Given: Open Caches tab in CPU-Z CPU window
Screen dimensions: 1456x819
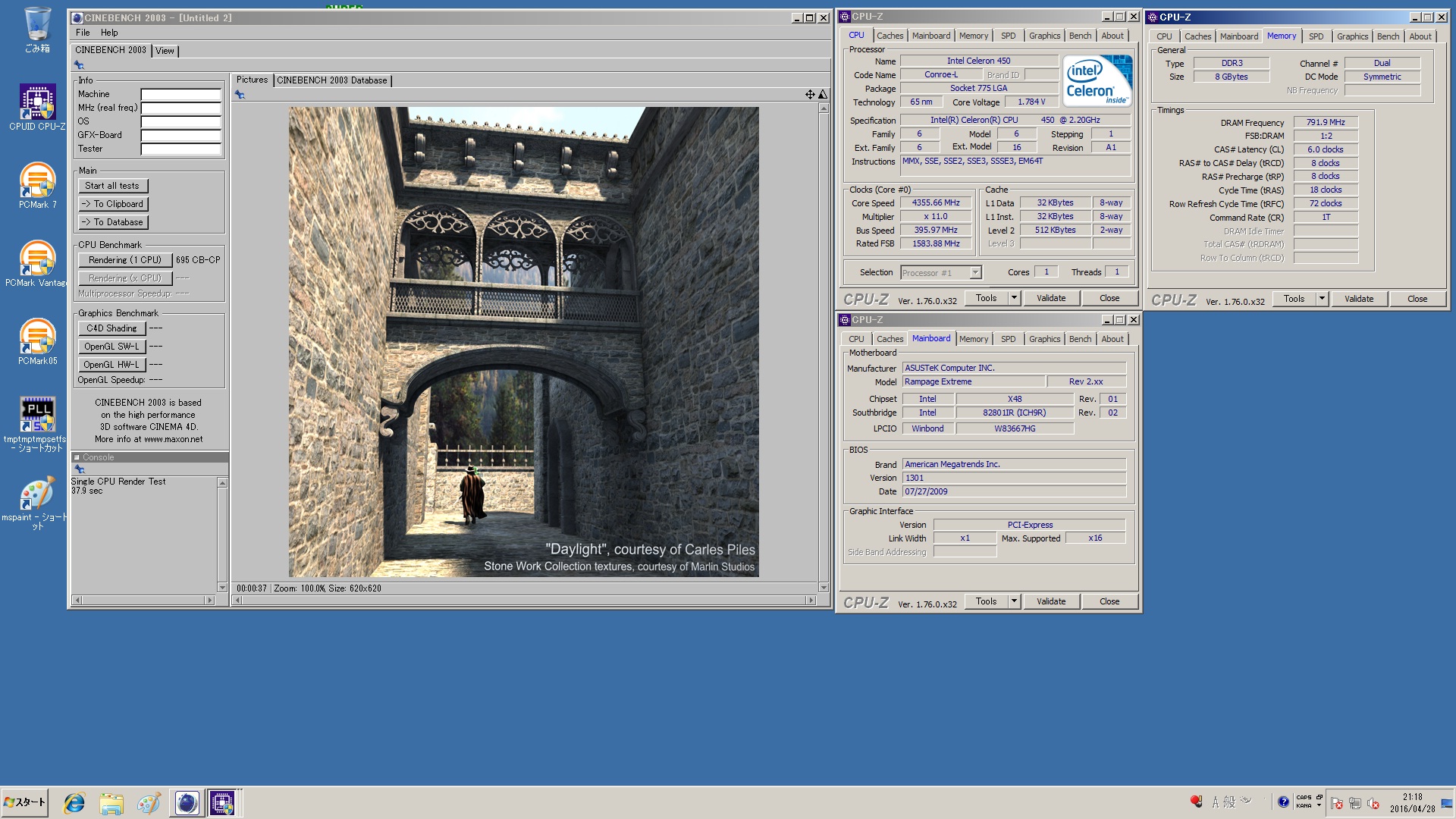Looking at the screenshot, I should 890,36.
